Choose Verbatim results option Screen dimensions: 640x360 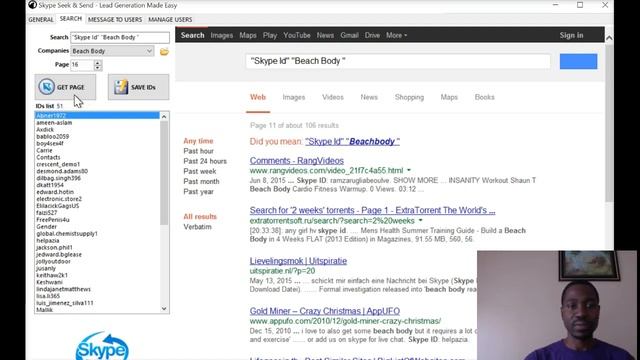(x=198, y=227)
